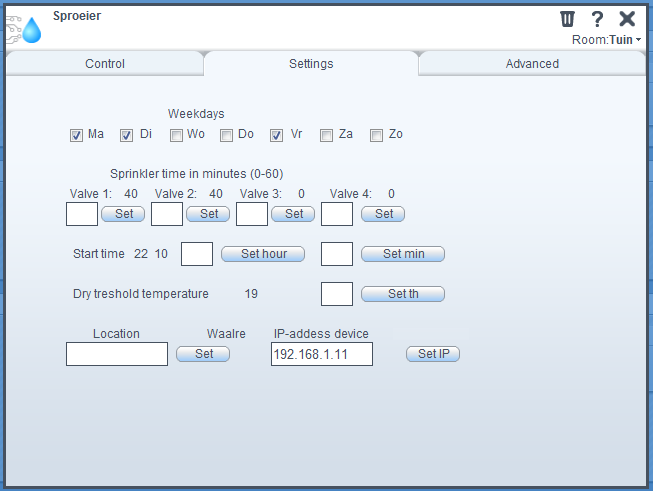Viewport: 653px width, 491px height.
Task: Uncheck the Ma weekday checkbox
Action: pyautogui.click(x=77, y=135)
